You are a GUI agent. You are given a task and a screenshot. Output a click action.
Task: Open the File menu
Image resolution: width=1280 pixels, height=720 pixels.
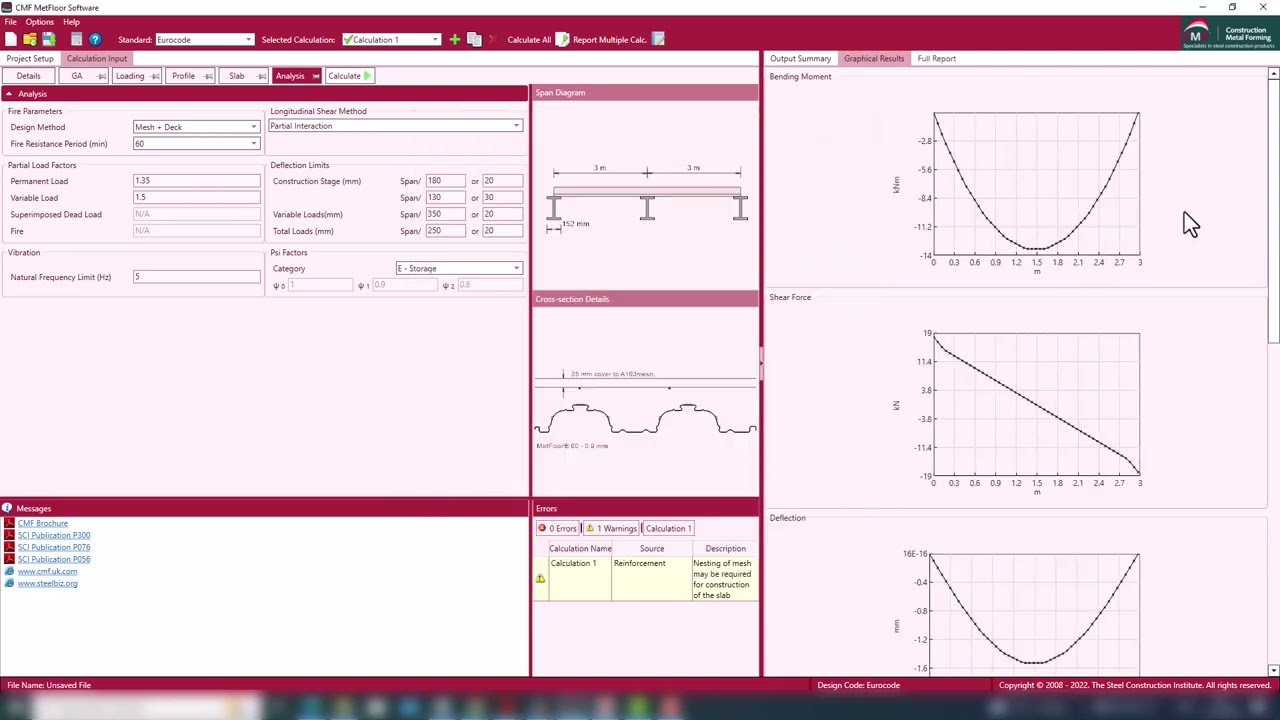[10, 21]
